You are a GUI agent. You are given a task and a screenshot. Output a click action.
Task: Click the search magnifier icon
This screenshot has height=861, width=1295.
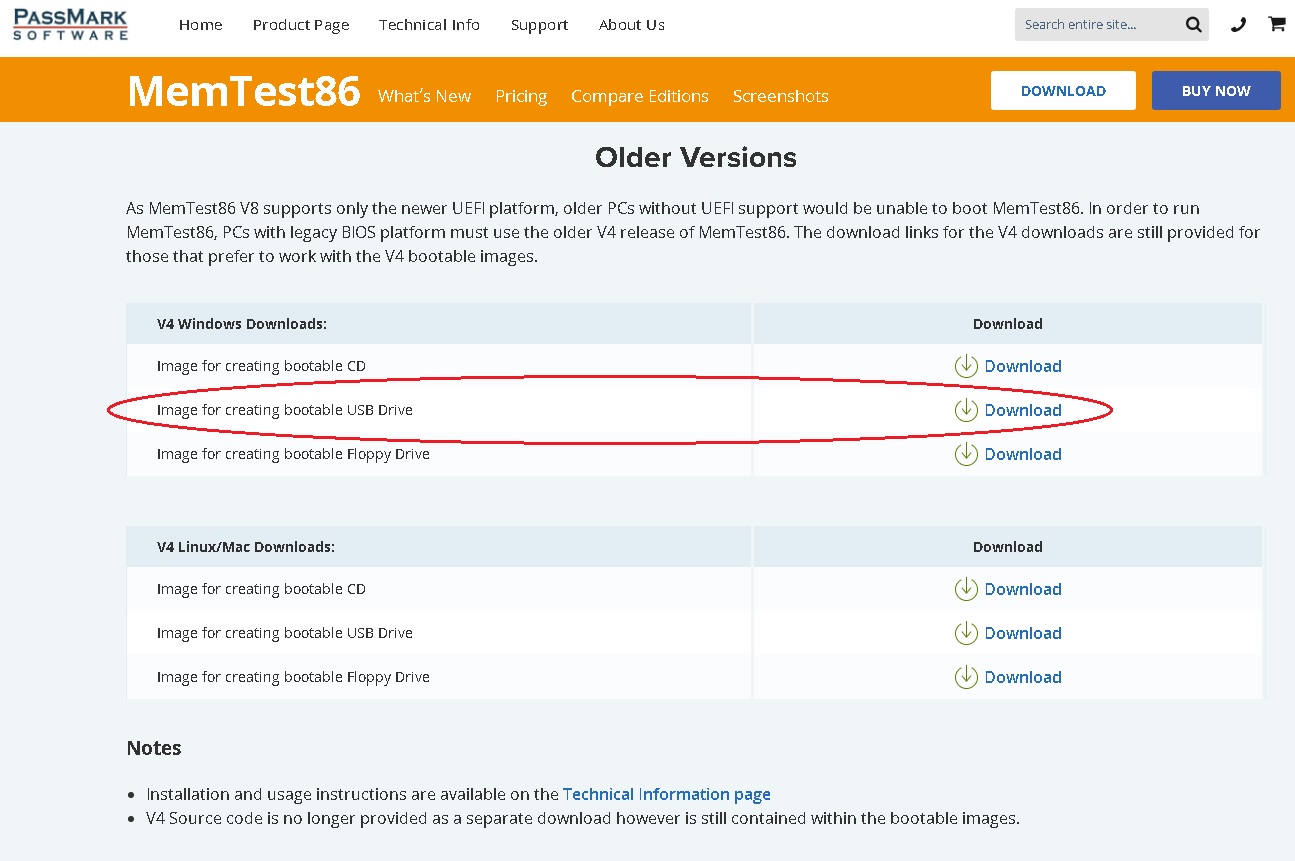(1193, 25)
